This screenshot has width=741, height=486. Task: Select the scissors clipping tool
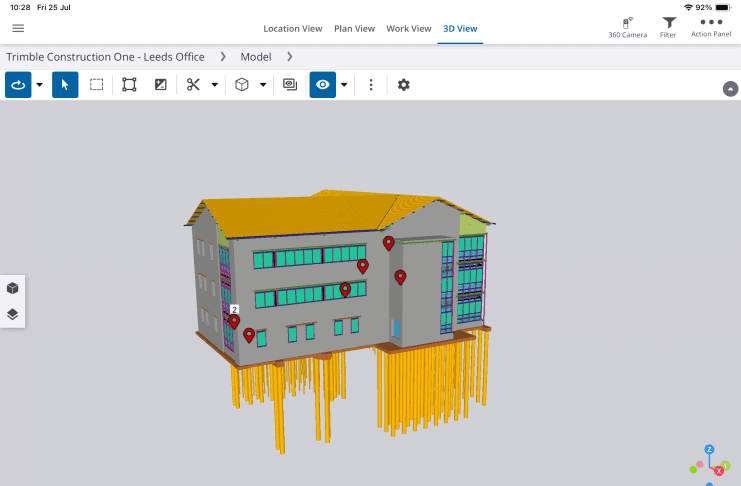pyautogui.click(x=194, y=85)
